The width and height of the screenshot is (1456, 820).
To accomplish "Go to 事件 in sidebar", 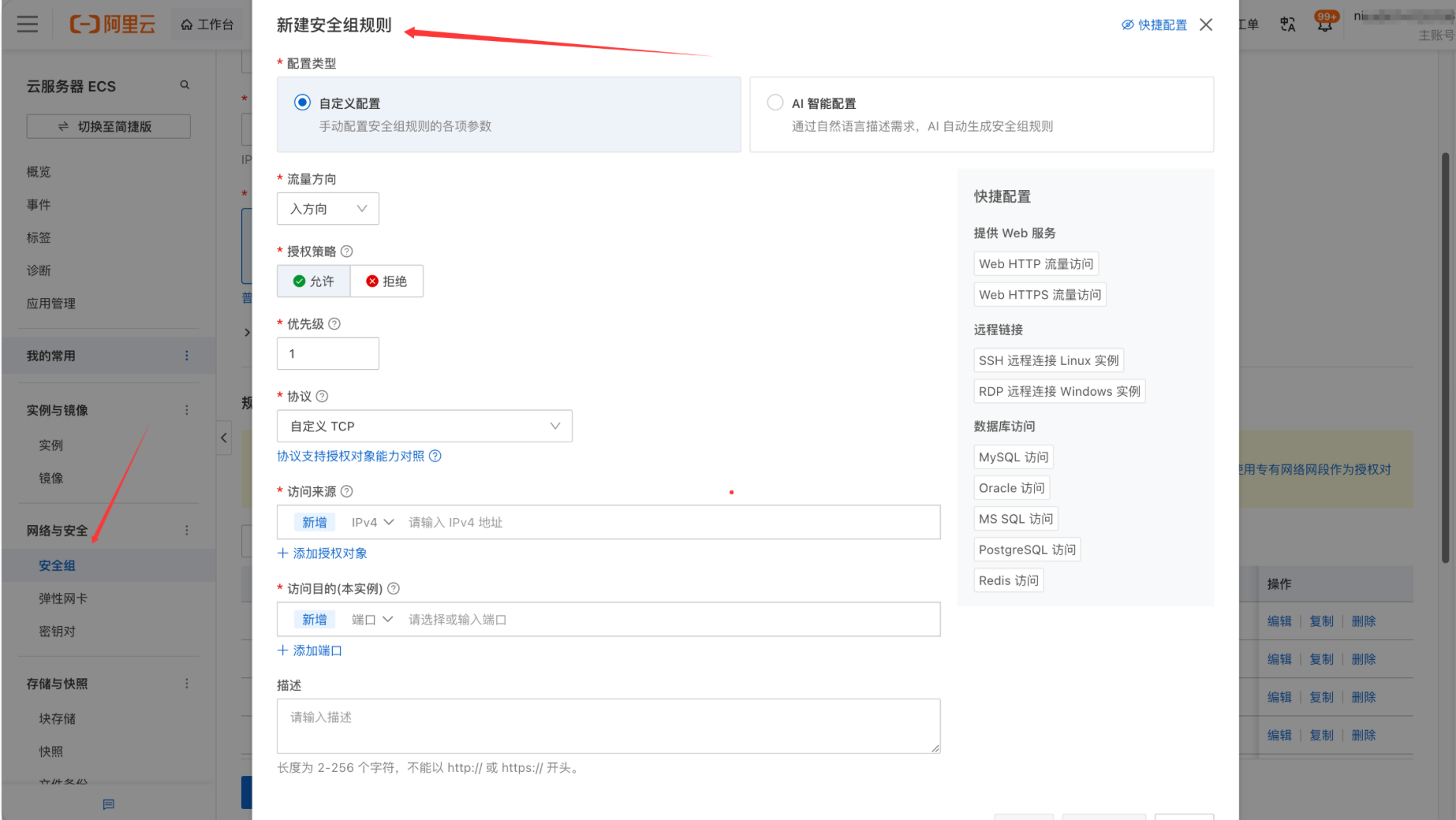I will pyautogui.click(x=39, y=205).
